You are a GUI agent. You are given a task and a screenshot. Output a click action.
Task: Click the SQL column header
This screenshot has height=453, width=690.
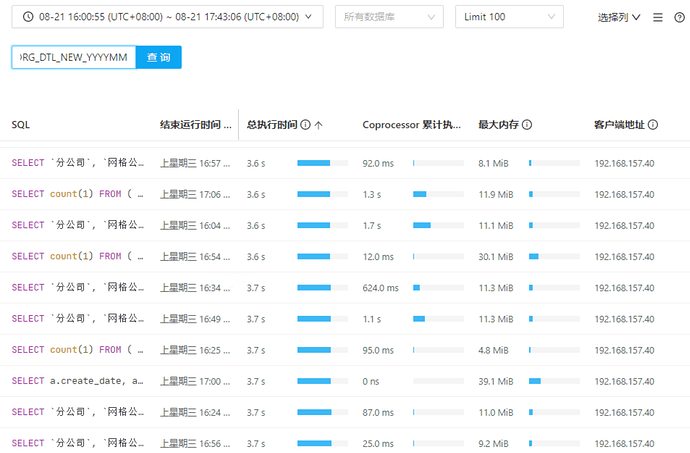pos(21,125)
